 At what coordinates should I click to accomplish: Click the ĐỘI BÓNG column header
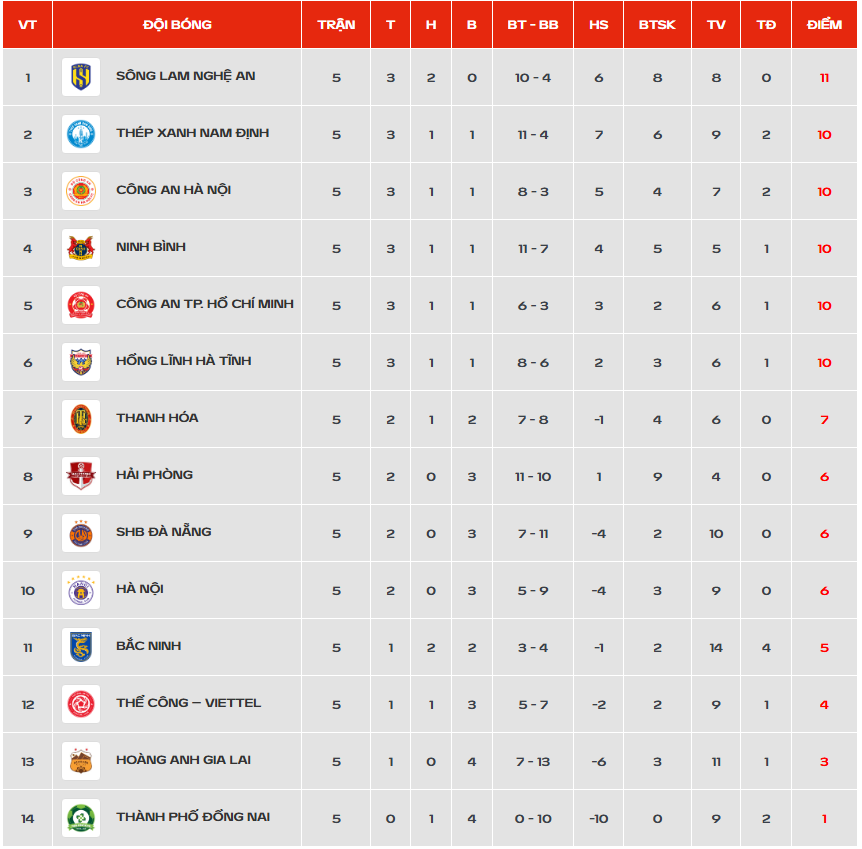(177, 25)
